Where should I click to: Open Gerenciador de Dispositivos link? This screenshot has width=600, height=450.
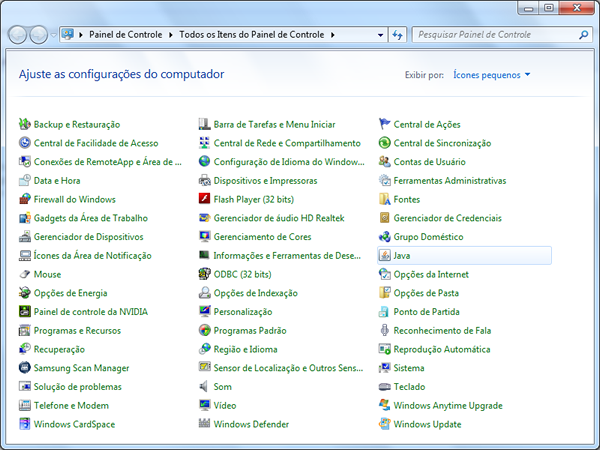point(88,237)
